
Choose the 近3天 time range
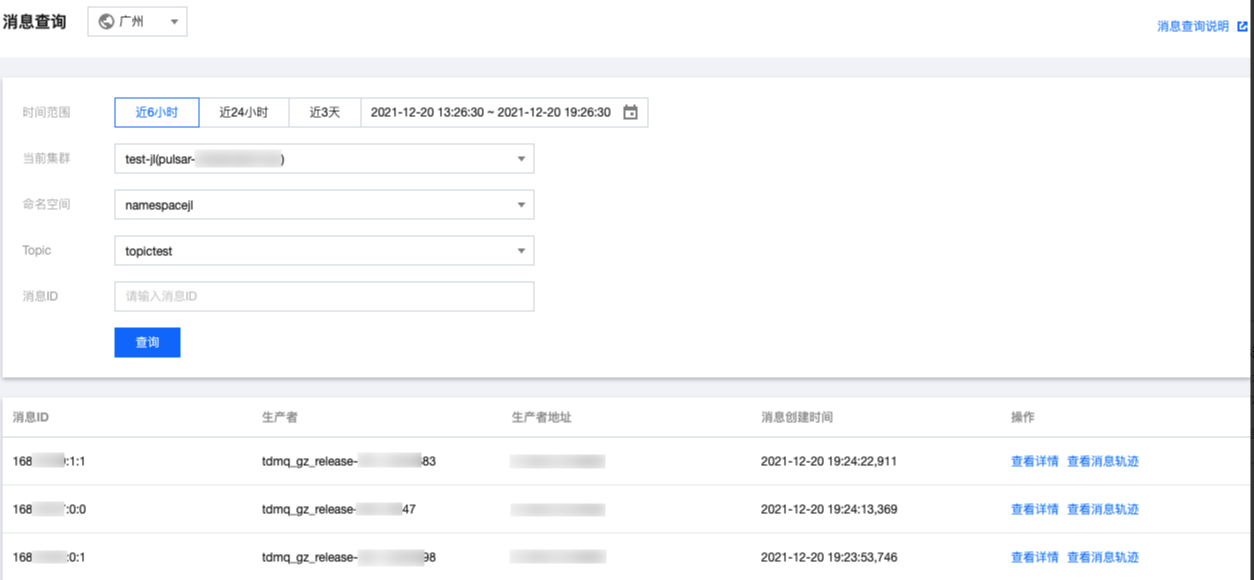[x=325, y=113]
